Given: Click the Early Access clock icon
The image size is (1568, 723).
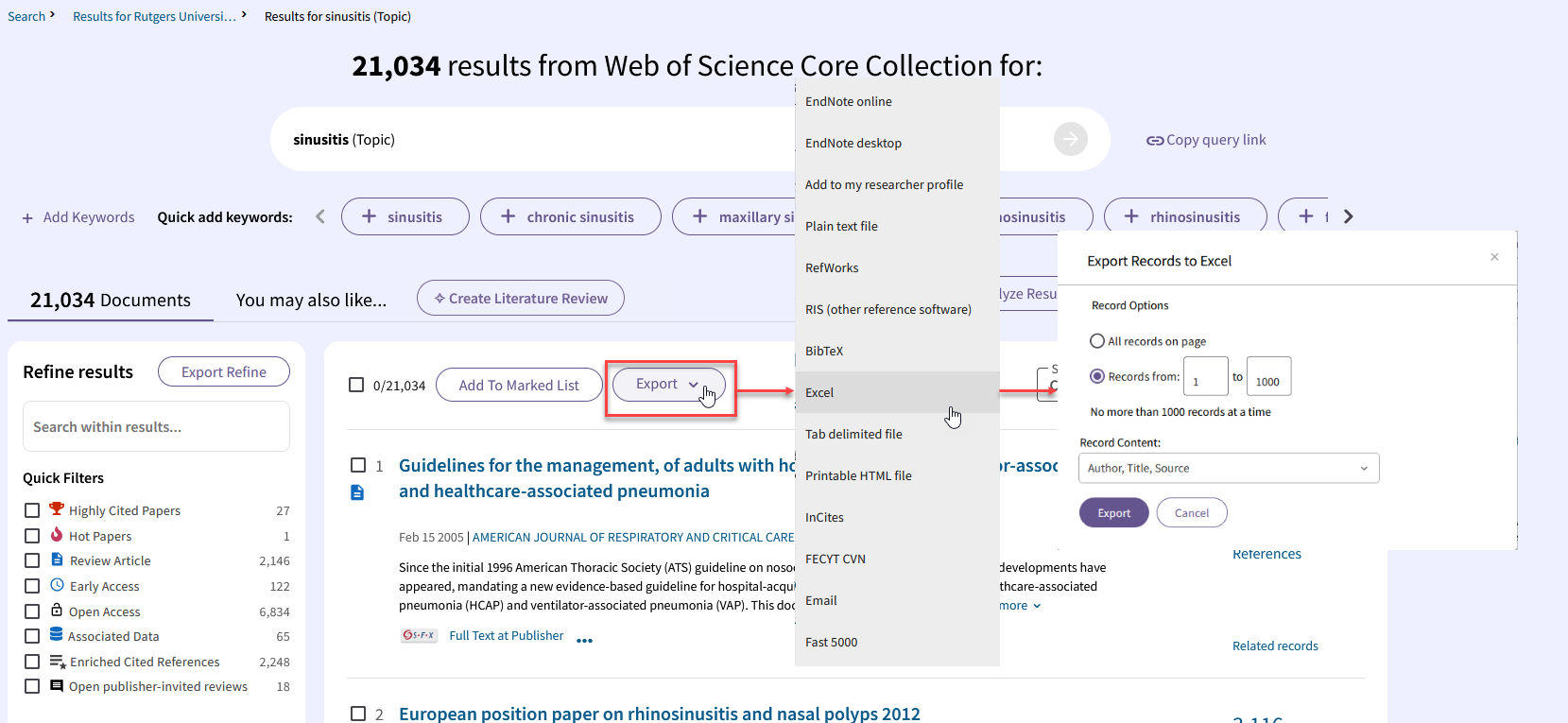Looking at the screenshot, I should (x=57, y=585).
